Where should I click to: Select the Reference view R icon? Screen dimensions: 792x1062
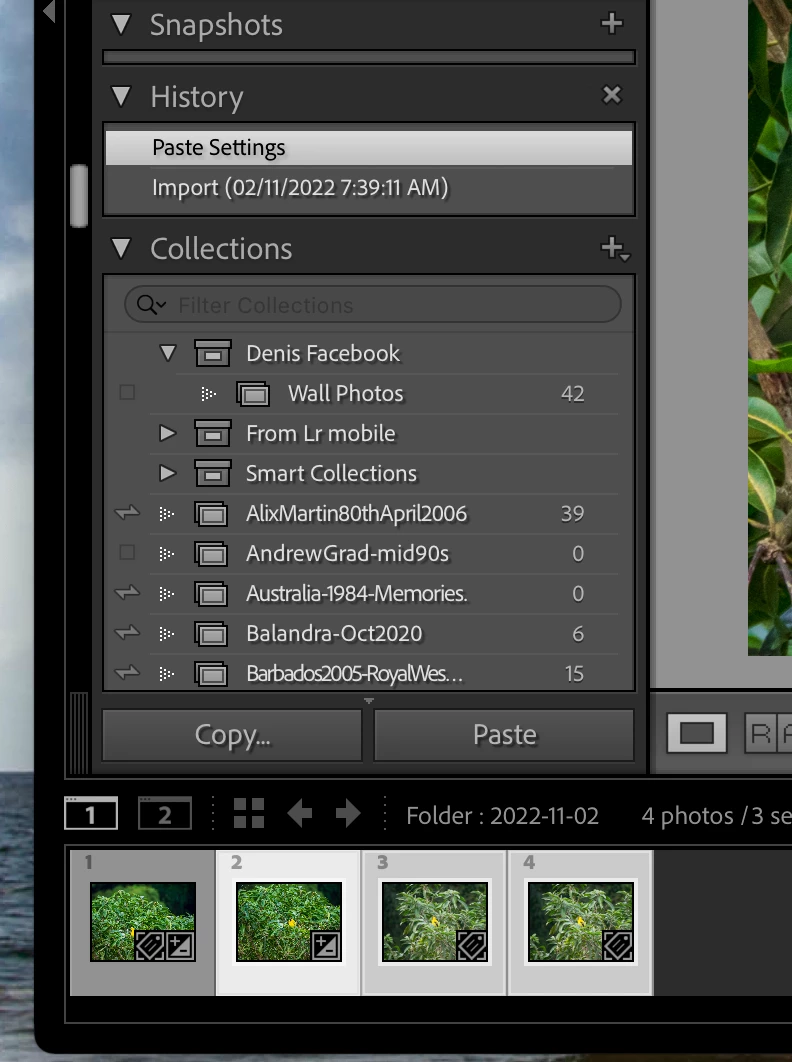pyautogui.click(x=761, y=733)
